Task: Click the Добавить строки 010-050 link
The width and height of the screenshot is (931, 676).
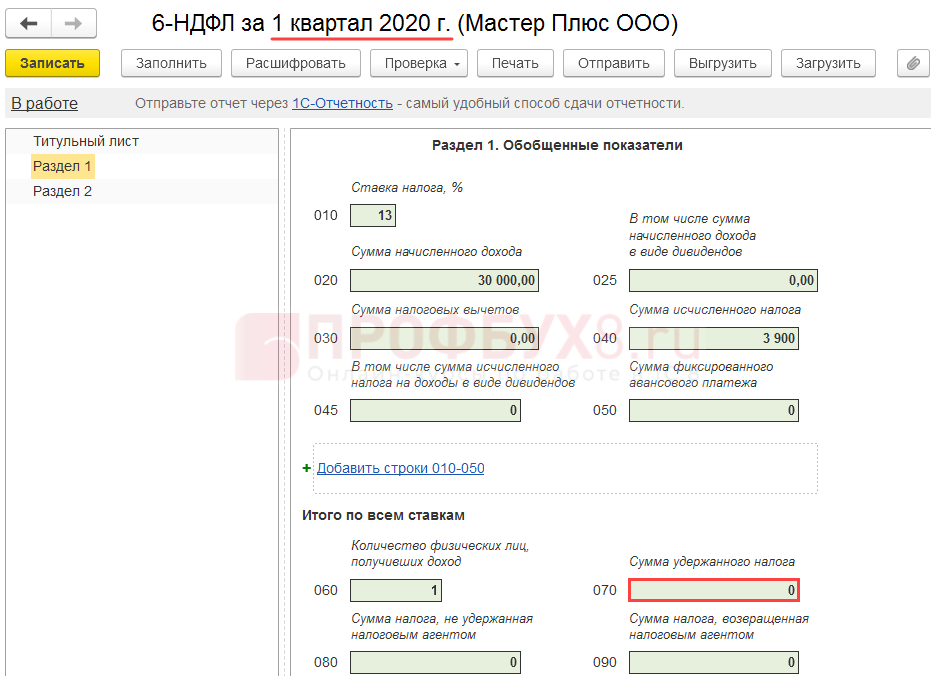Action: pyautogui.click(x=400, y=468)
